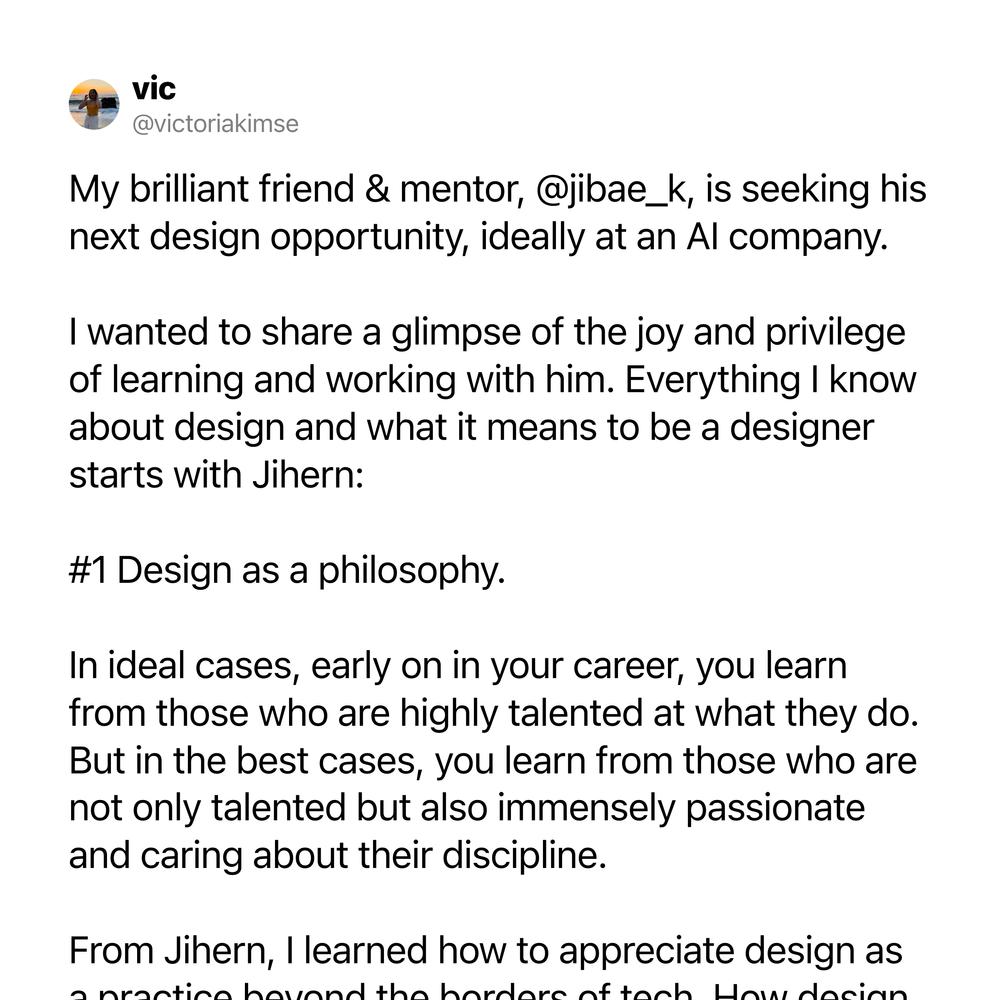1000x1000 pixels.
Task: Open the @victoriakimse handle
Action: tap(215, 124)
